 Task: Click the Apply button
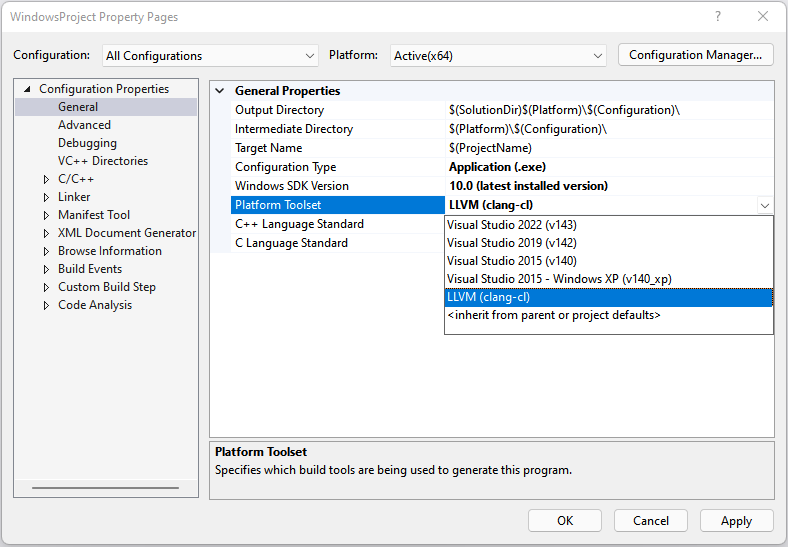coord(737,520)
